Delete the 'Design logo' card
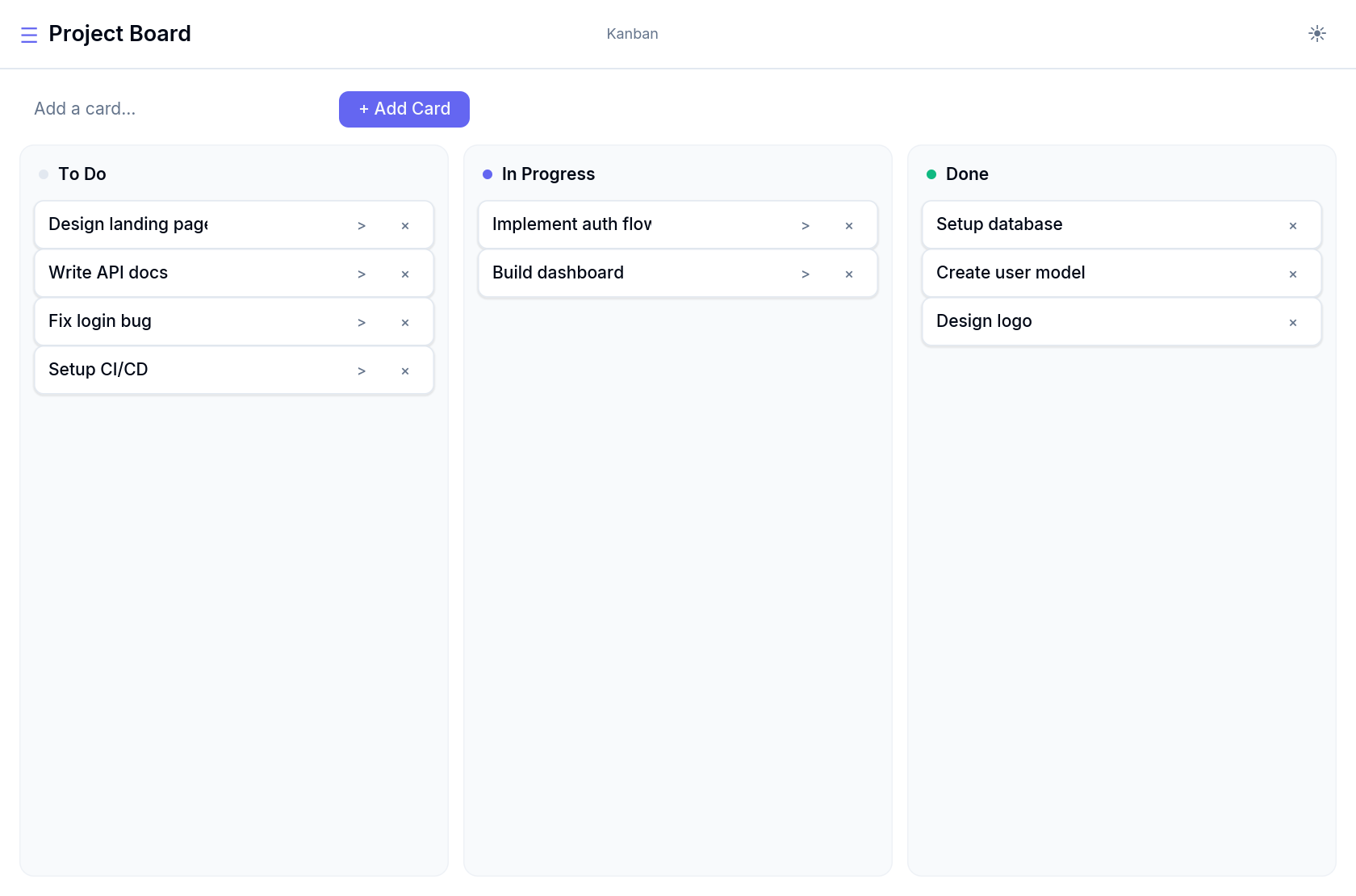The height and width of the screenshot is (896, 1356). tap(1293, 323)
